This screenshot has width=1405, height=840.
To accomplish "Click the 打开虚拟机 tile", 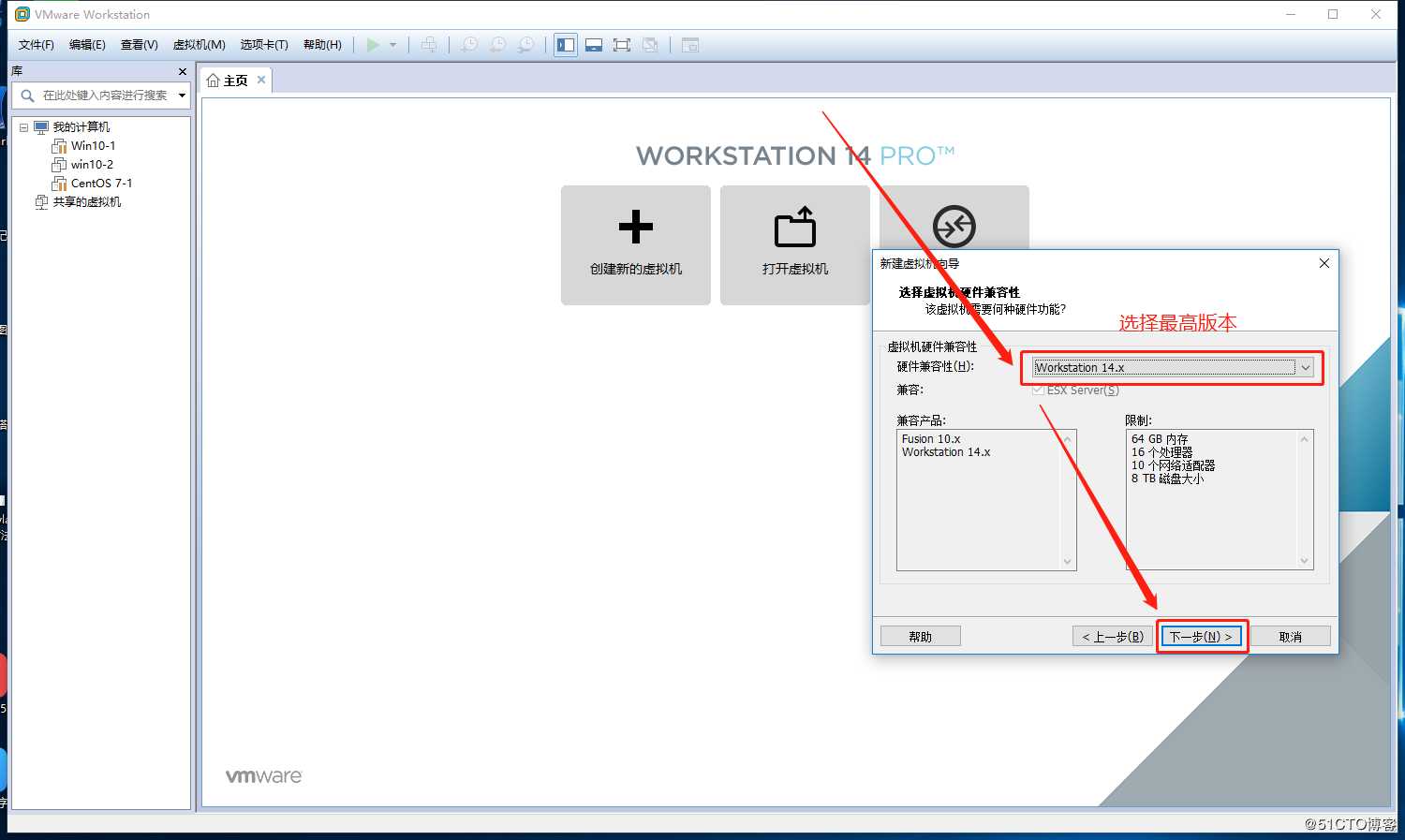I will pos(795,245).
